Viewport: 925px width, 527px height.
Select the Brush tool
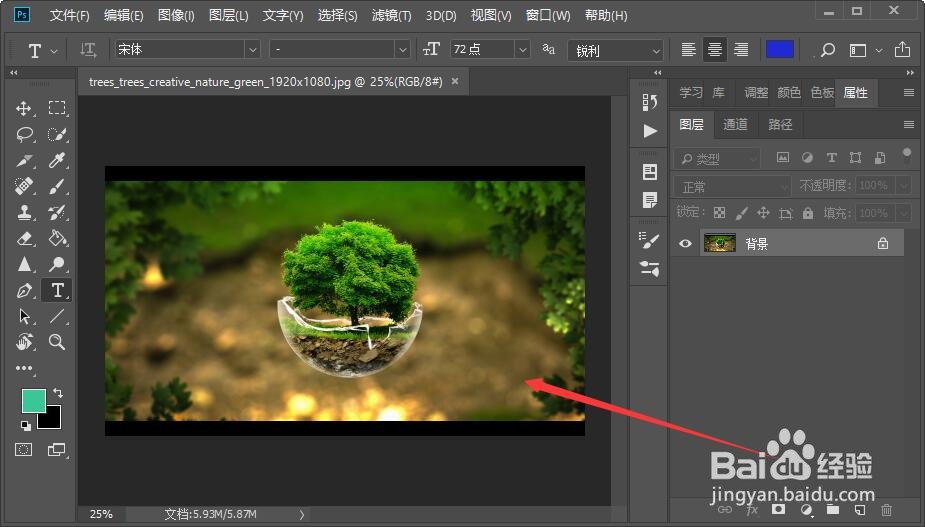coord(57,186)
